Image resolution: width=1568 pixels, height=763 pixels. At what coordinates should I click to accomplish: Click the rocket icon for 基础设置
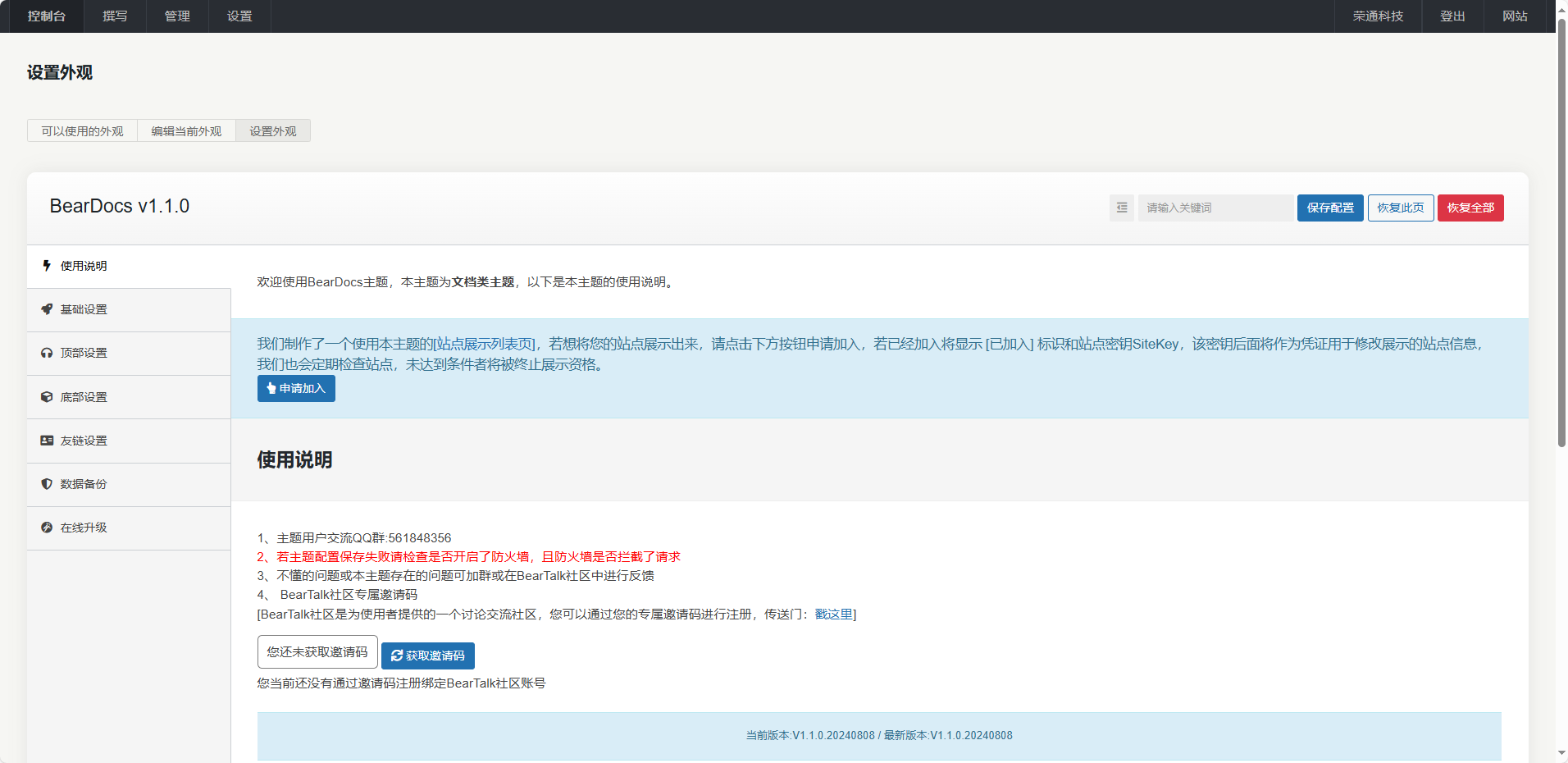47,309
